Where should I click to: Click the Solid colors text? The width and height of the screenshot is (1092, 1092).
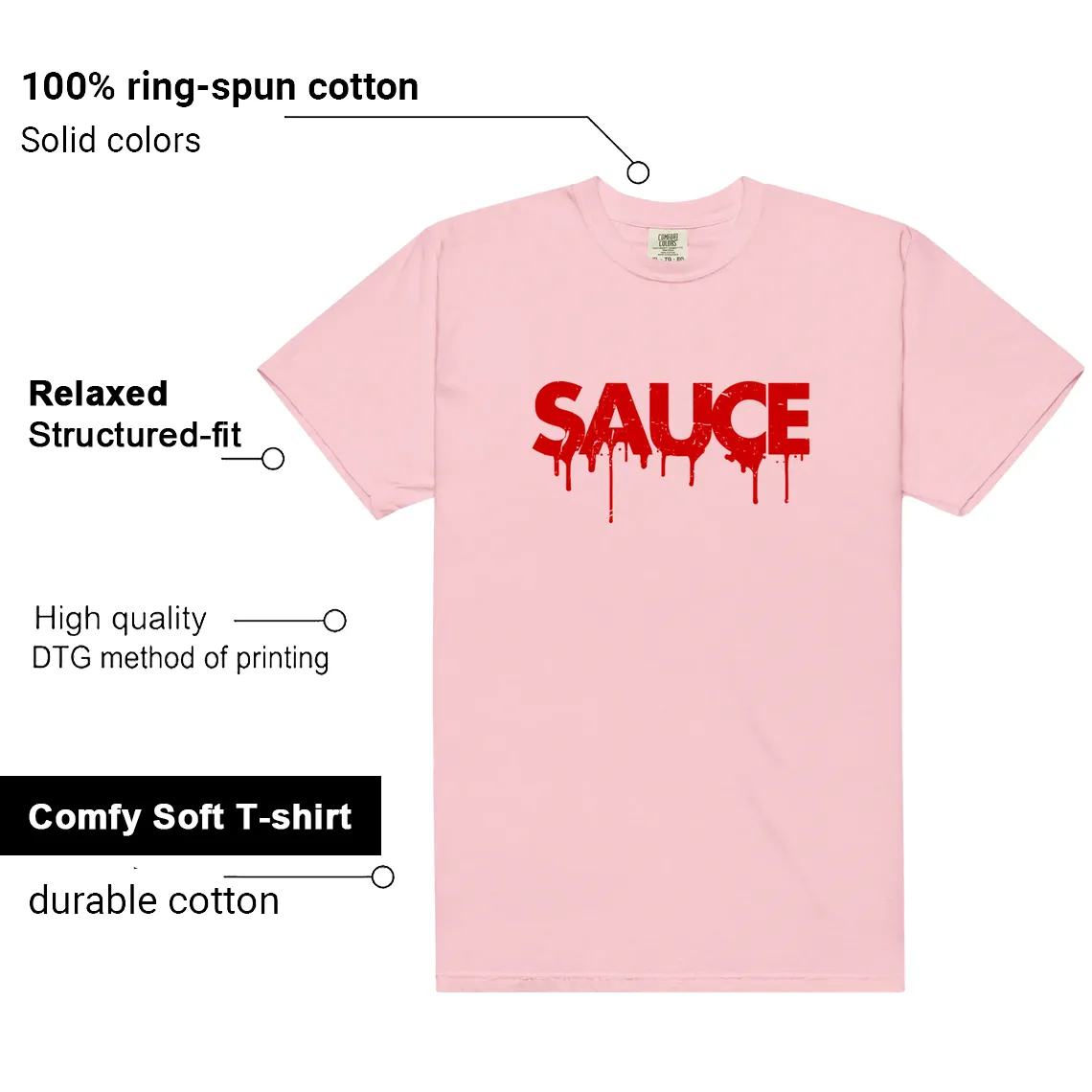111,140
